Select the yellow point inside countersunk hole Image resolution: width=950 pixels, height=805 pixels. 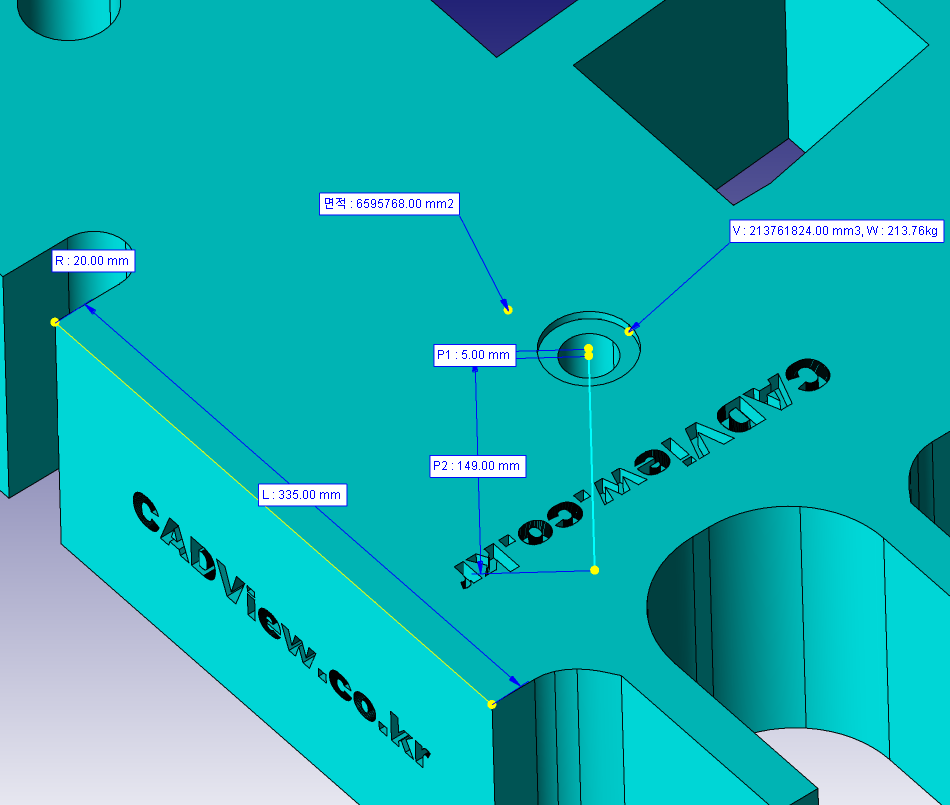589,351
